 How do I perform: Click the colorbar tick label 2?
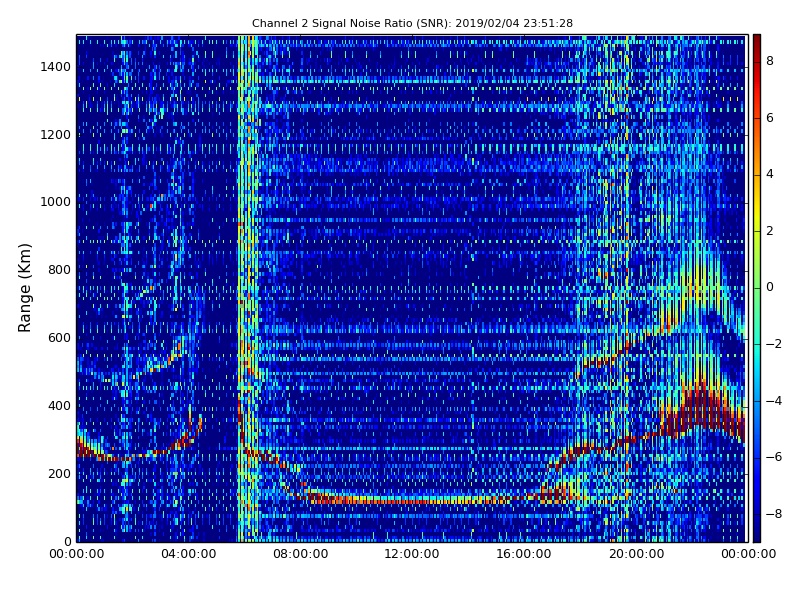pyautogui.click(x=770, y=231)
